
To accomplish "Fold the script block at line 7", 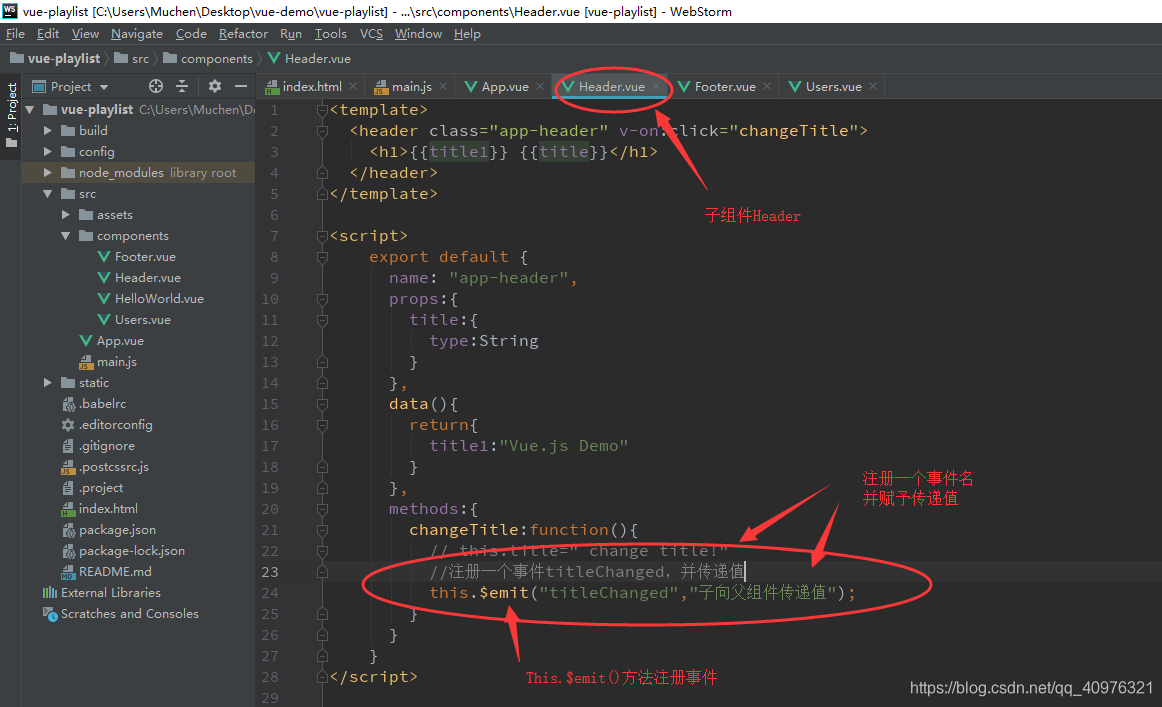I will [322, 236].
